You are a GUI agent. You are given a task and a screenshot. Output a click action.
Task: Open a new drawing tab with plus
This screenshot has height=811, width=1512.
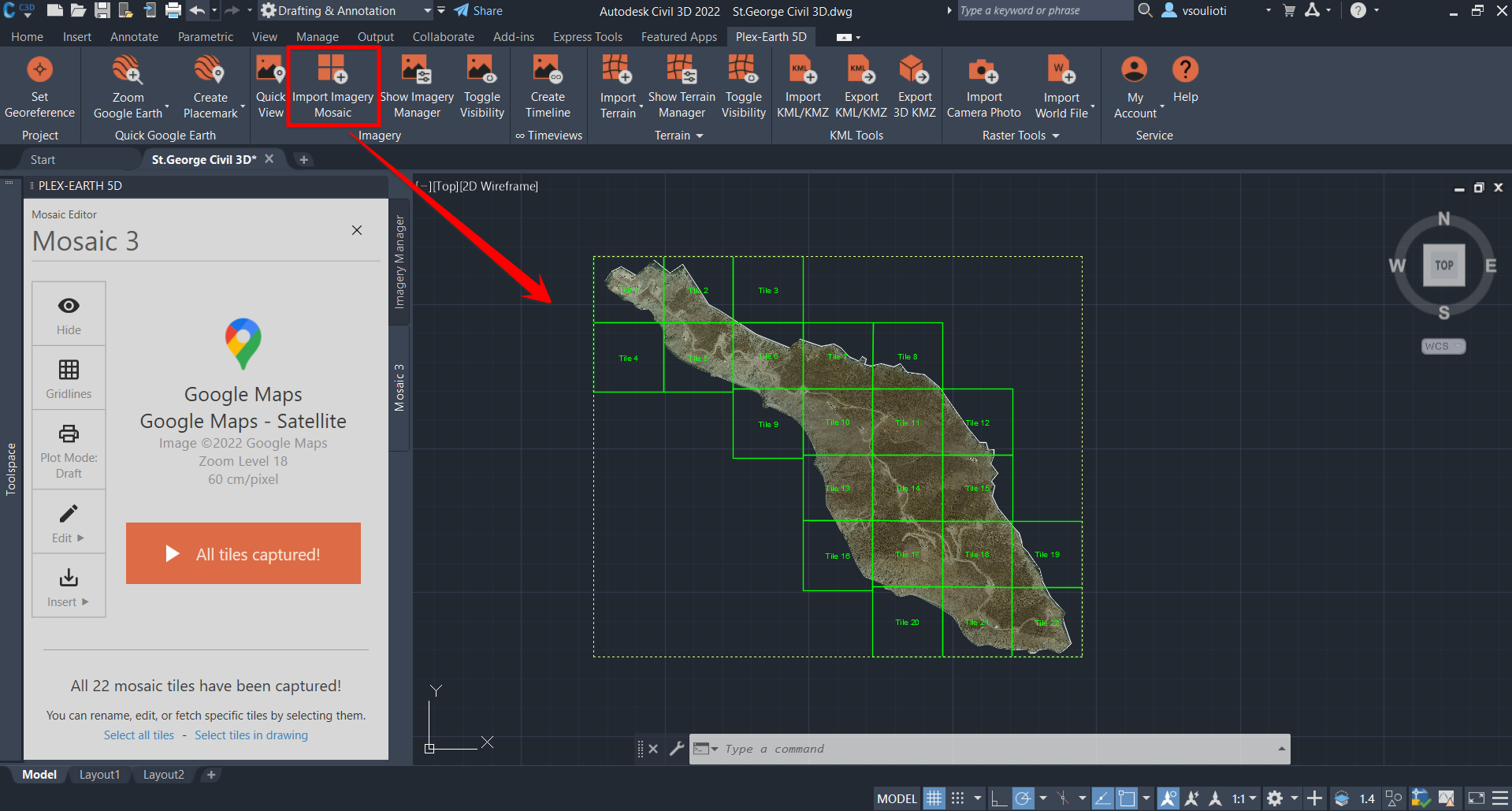click(303, 159)
